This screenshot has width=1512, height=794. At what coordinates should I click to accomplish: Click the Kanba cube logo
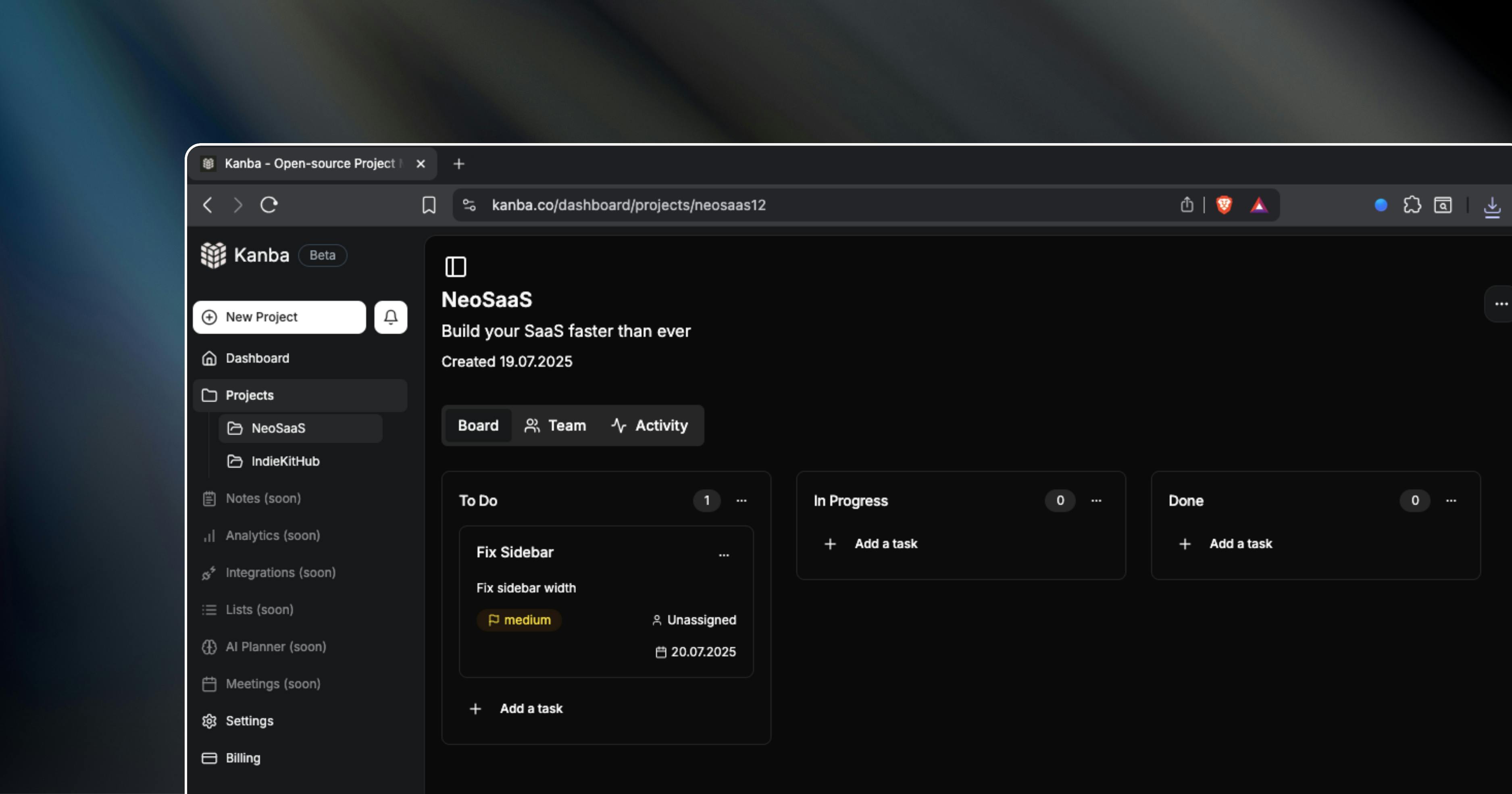(213, 255)
